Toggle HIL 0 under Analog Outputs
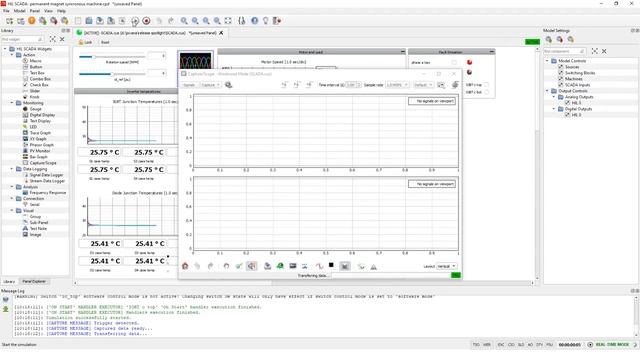 (567, 103)
